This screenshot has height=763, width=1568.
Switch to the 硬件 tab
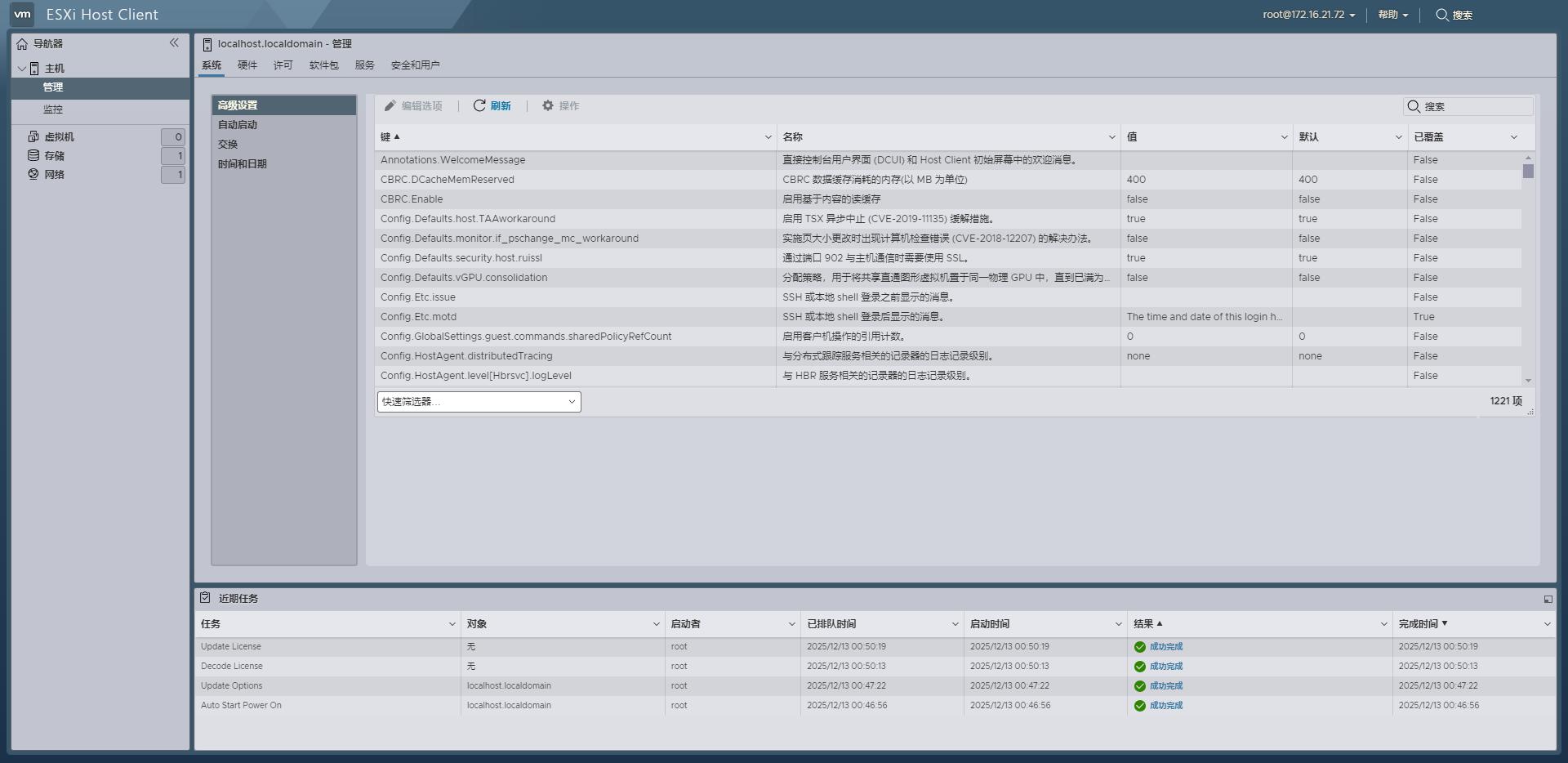pos(247,65)
